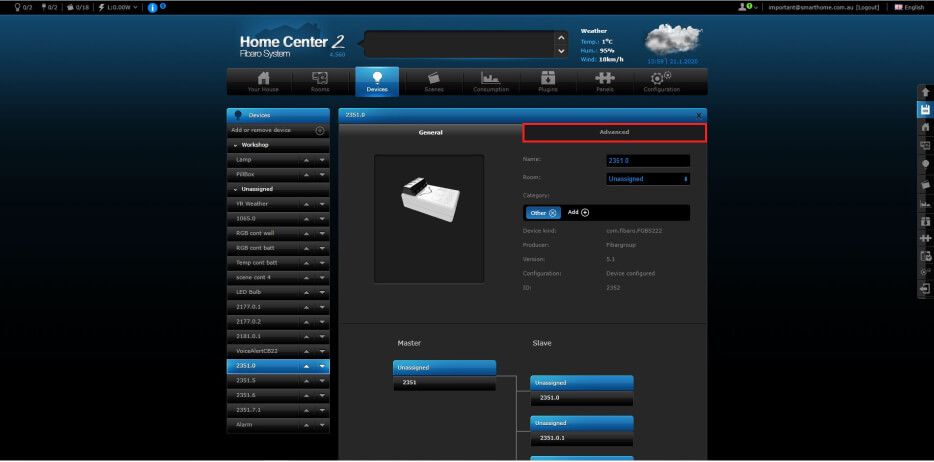The width and height of the screenshot is (934, 462).
Task: Select the 2351.0.1 slave device box
Action: pos(582,431)
